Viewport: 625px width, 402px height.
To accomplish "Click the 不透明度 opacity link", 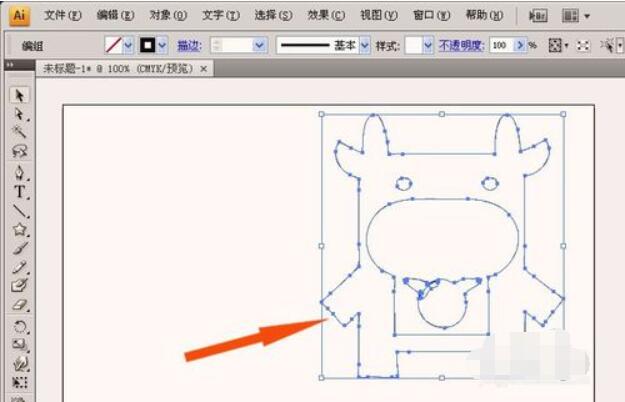I will point(461,45).
